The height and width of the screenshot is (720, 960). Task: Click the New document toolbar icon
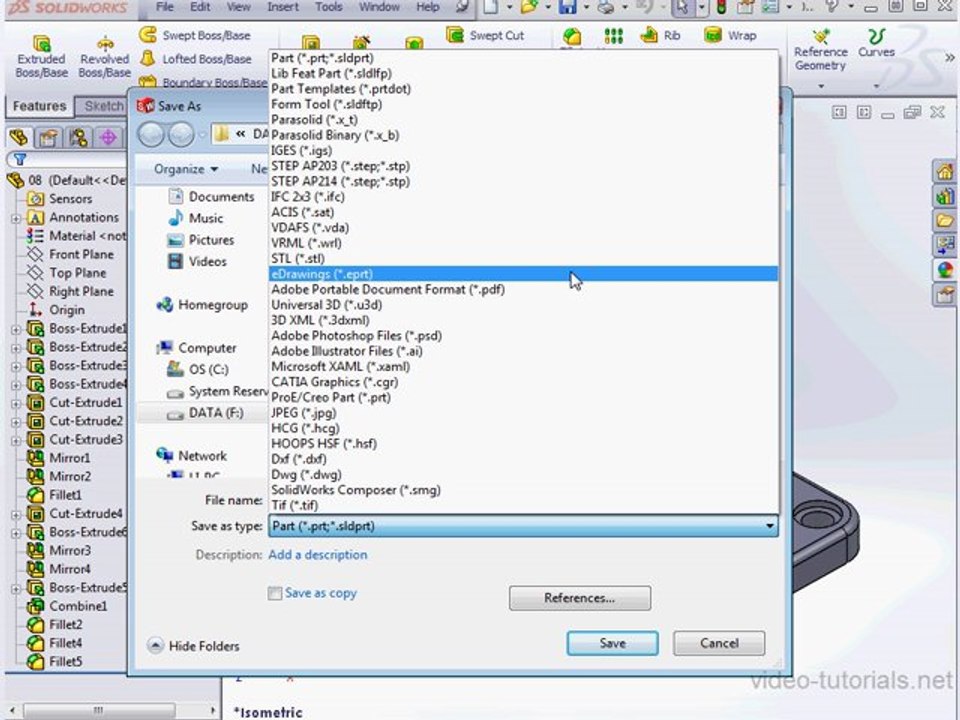490,7
